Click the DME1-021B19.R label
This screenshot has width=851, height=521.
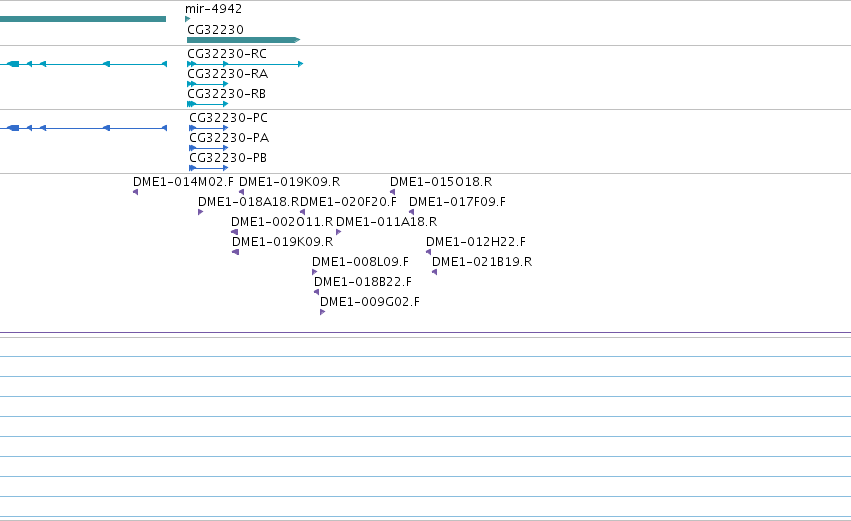[x=482, y=262]
